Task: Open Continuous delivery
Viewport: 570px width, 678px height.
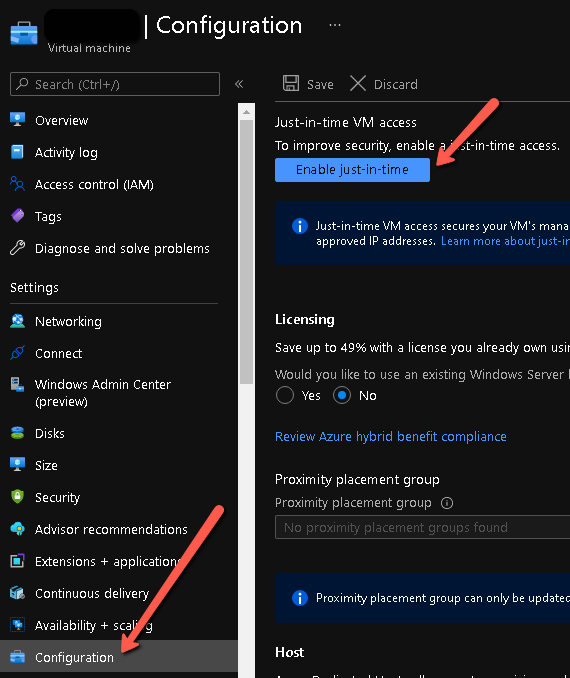Action: (92, 593)
